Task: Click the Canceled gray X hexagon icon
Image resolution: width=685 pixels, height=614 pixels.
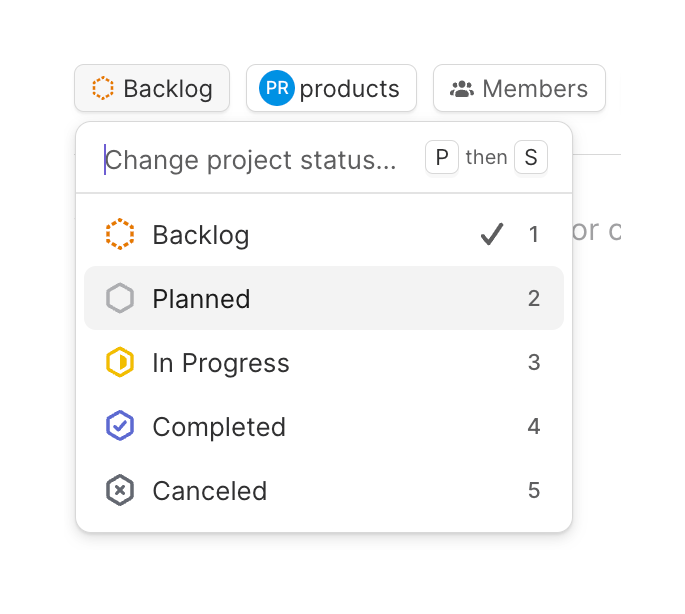Action: (120, 491)
